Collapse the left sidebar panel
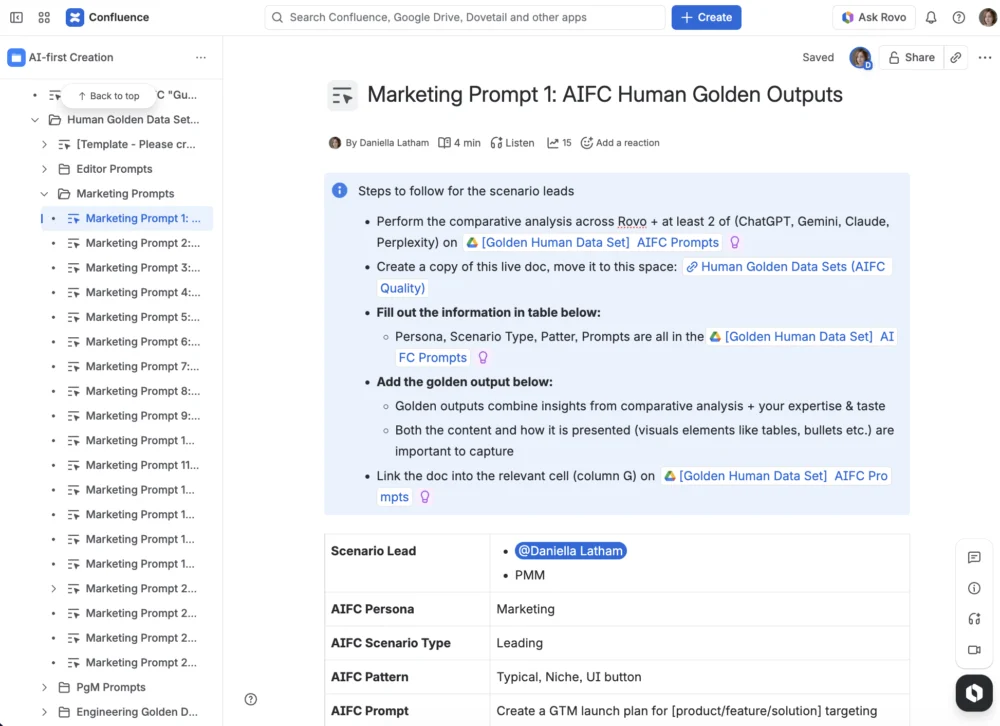1000x726 pixels. pos(16,17)
